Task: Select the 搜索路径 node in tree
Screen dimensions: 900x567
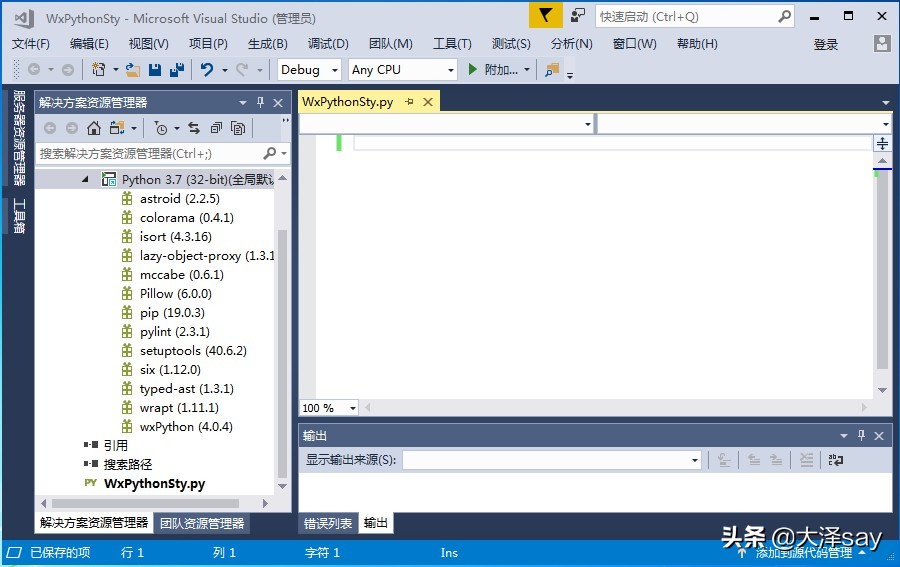Action: pos(127,464)
